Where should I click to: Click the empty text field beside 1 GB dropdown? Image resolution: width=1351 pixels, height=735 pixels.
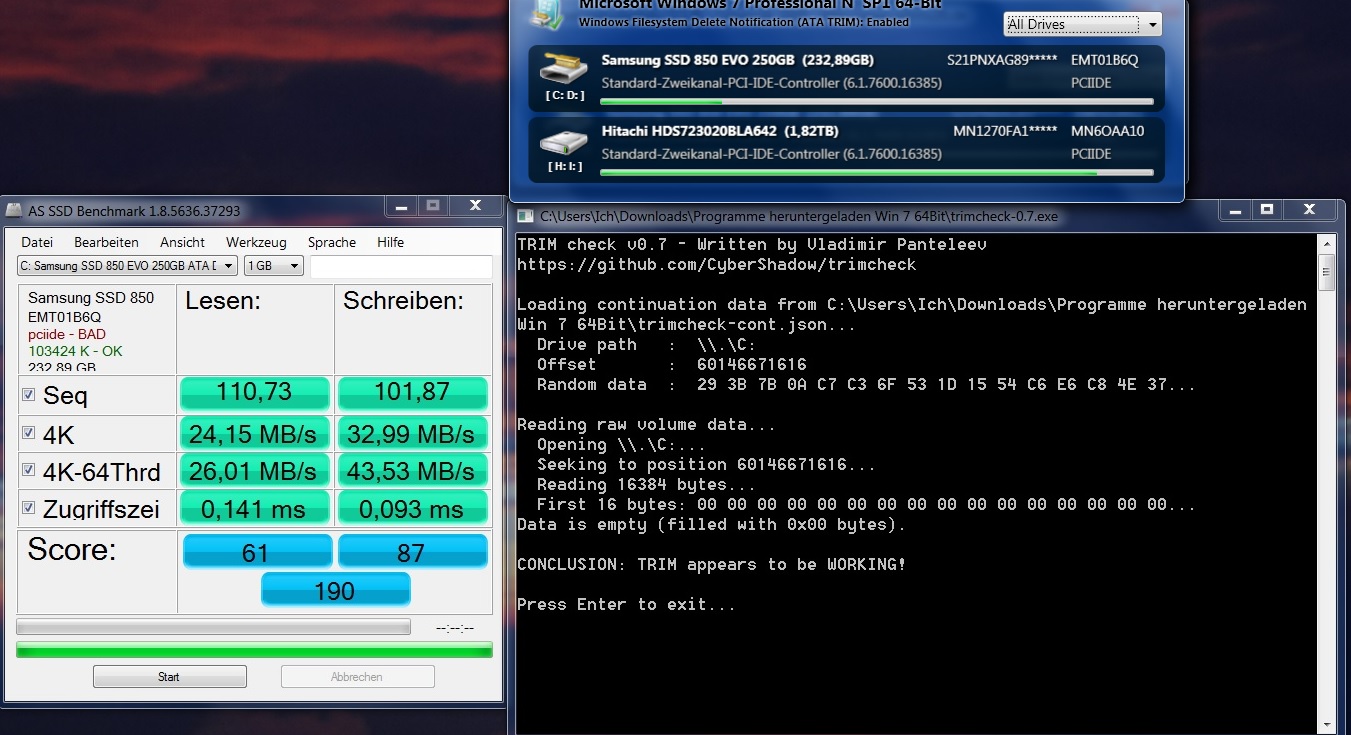[401, 266]
